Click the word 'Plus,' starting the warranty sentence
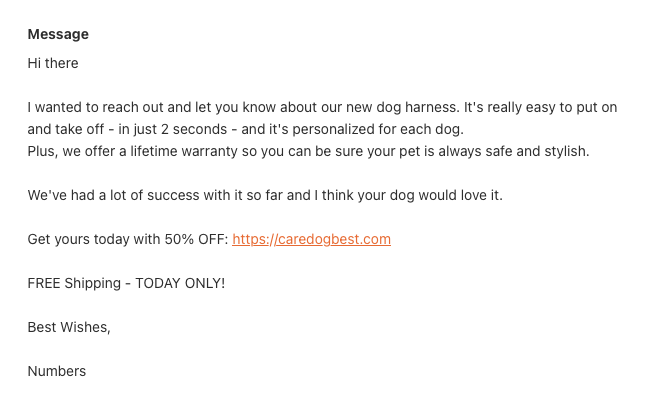This screenshot has width=655, height=402. click(x=43, y=151)
